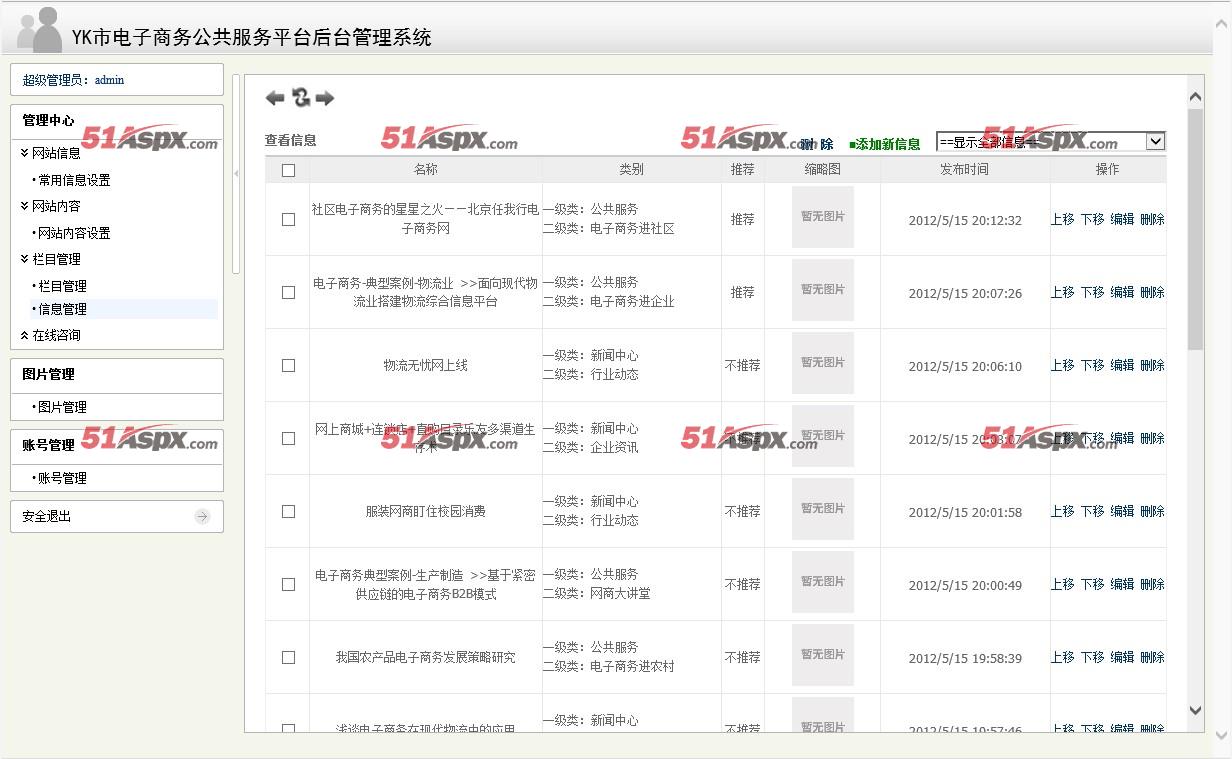Click 编辑 for 我国农产品电子商务发展策略研究 row
1232x759 pixels.
(x=1122, y=657)
